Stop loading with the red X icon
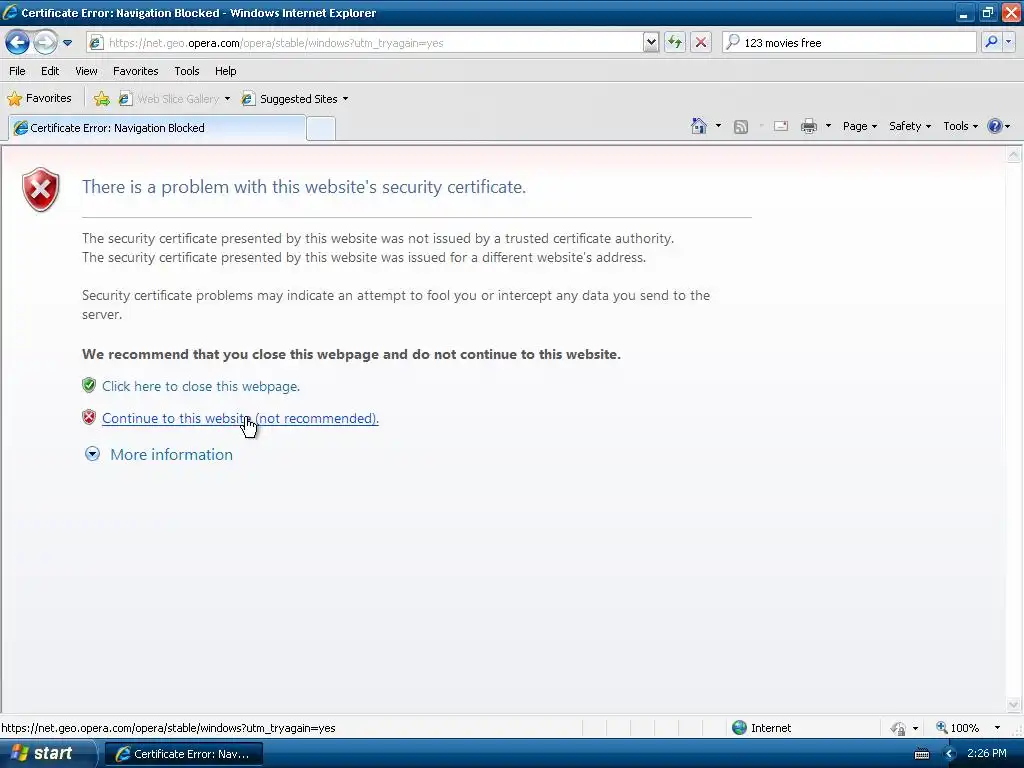The image size is (1024, 768). click(x=701, y=43)
